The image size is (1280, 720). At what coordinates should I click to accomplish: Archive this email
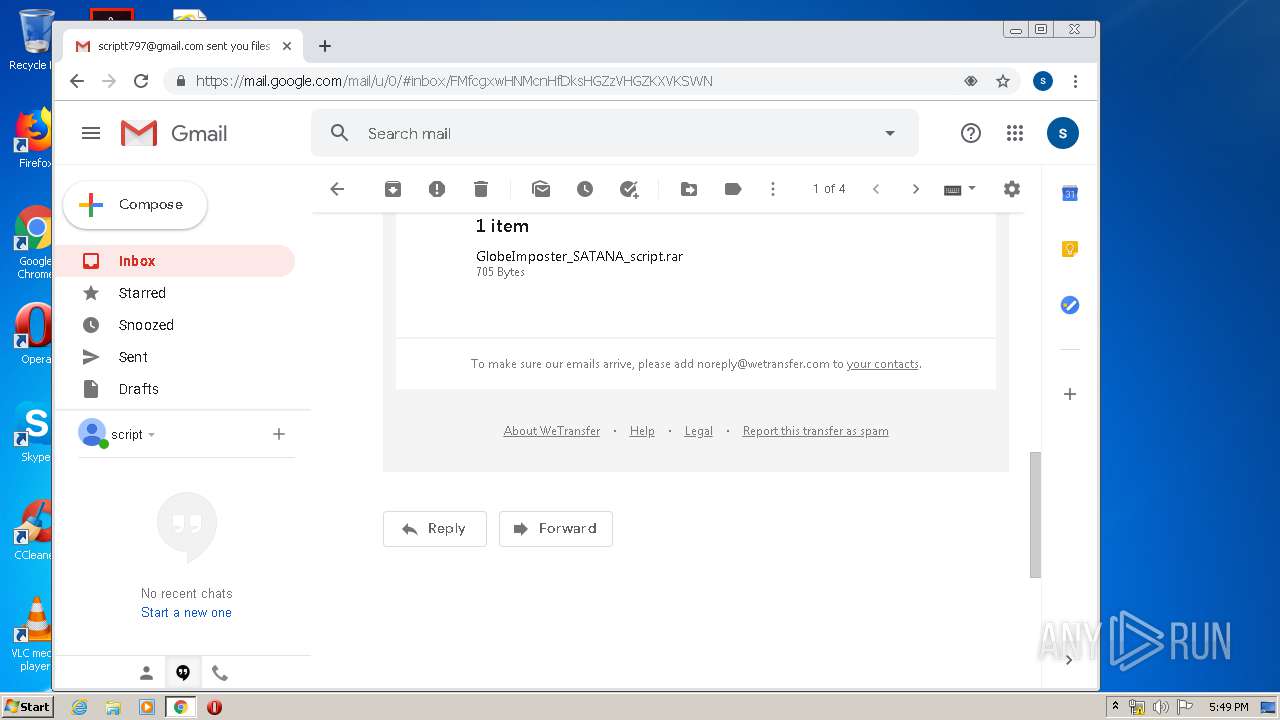(393, 189)
